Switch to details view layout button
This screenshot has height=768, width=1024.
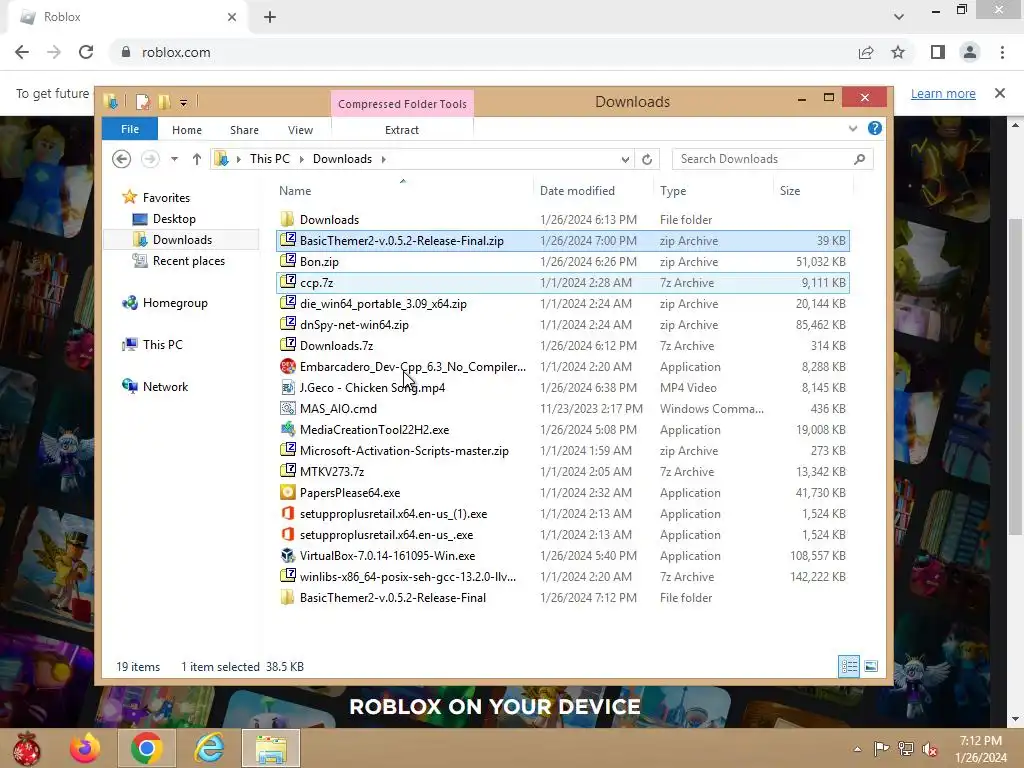coord(849,666)
